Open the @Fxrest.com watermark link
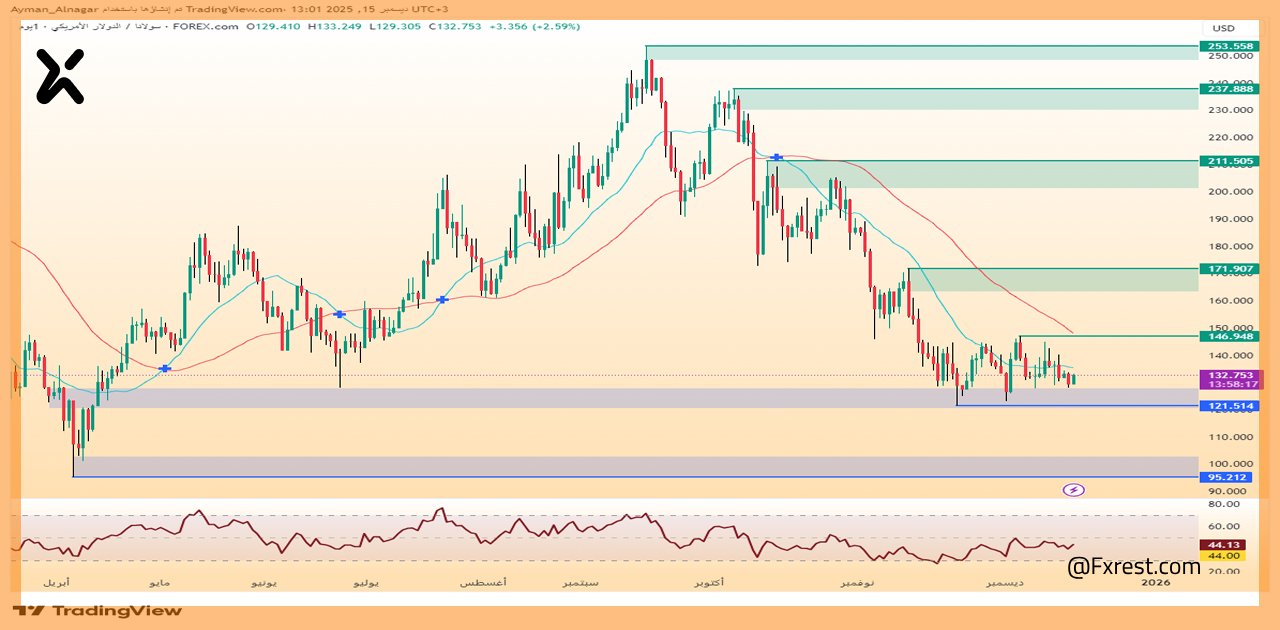 1133,567
